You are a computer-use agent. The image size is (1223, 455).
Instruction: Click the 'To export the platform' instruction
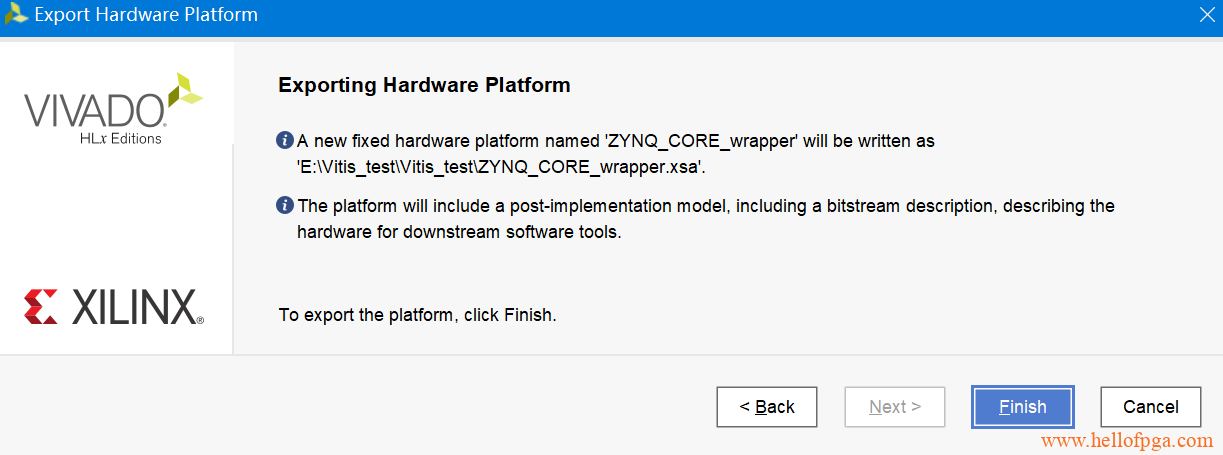click(417, 315)
